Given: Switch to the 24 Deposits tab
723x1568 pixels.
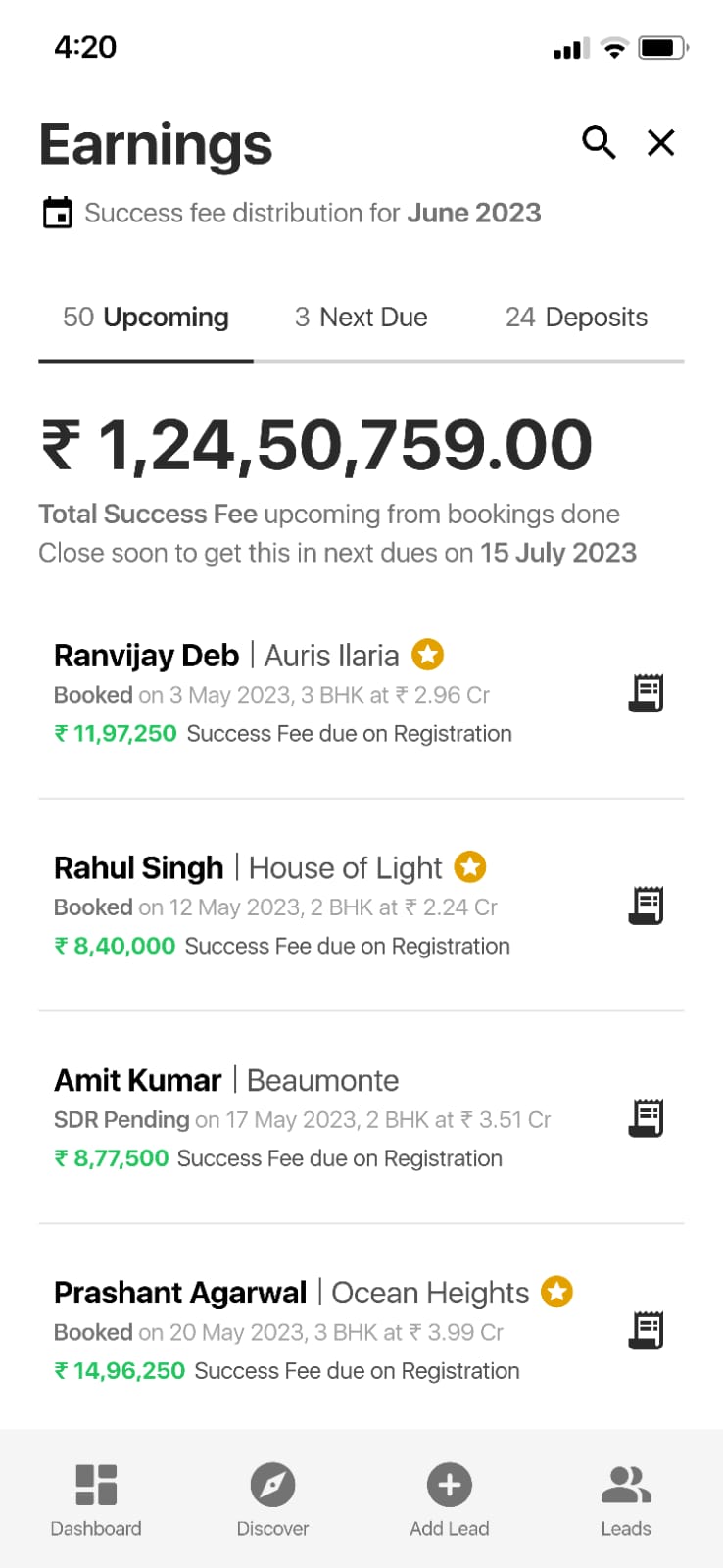Looking at the screenshot, I should pos(576,318).
